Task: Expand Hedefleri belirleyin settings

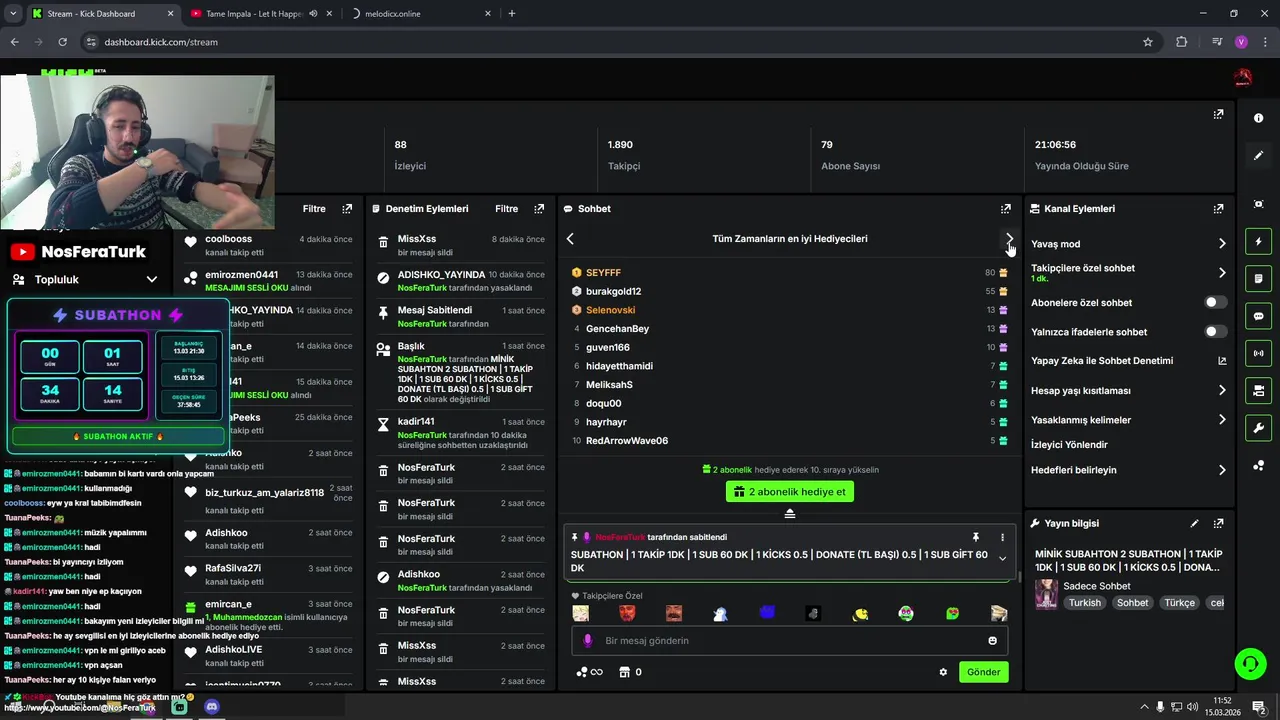Action: pos(1222,470)
